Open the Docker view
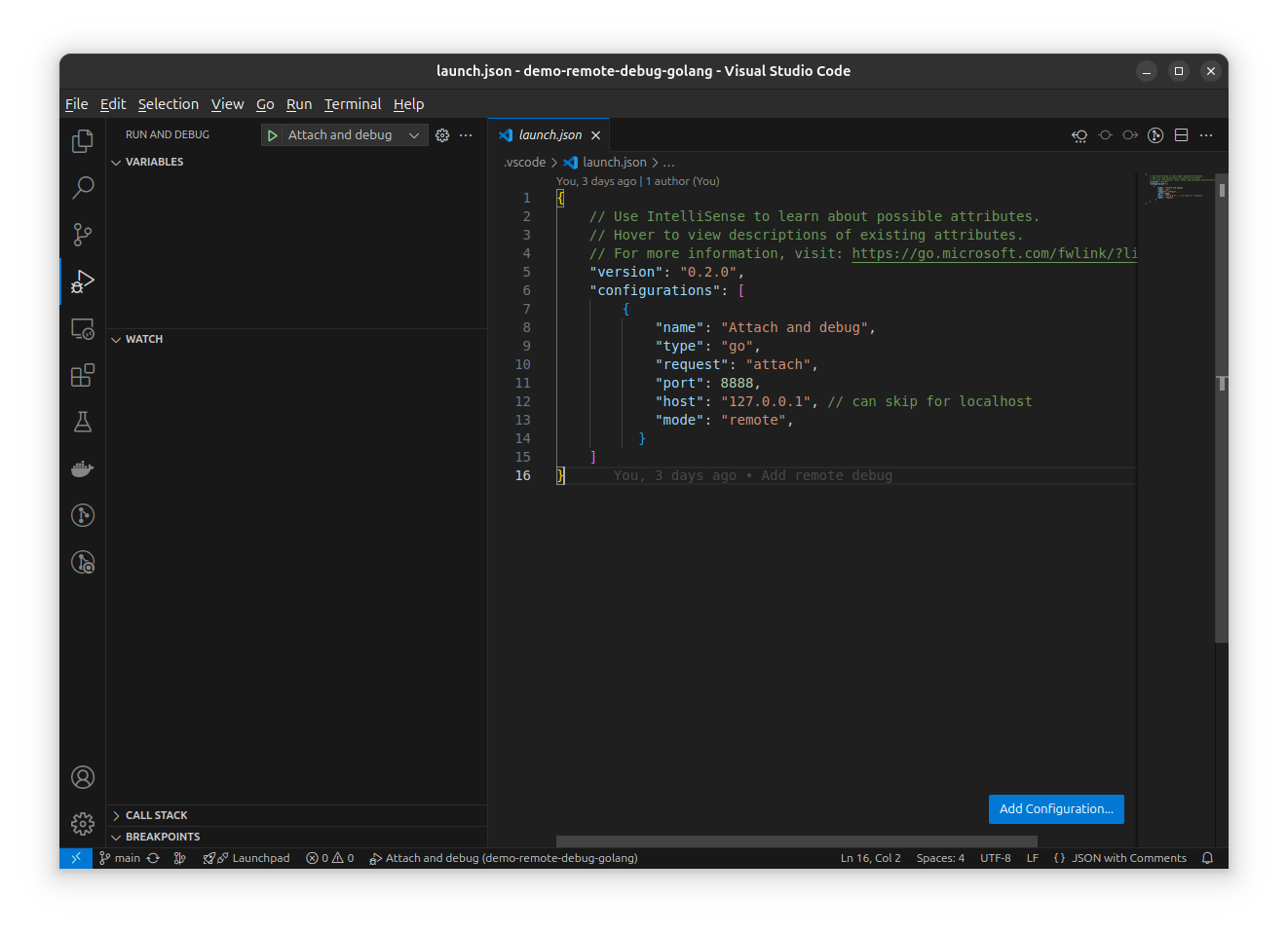The height and width of the screenshot is (934, 1288). (x=83, y=468)
